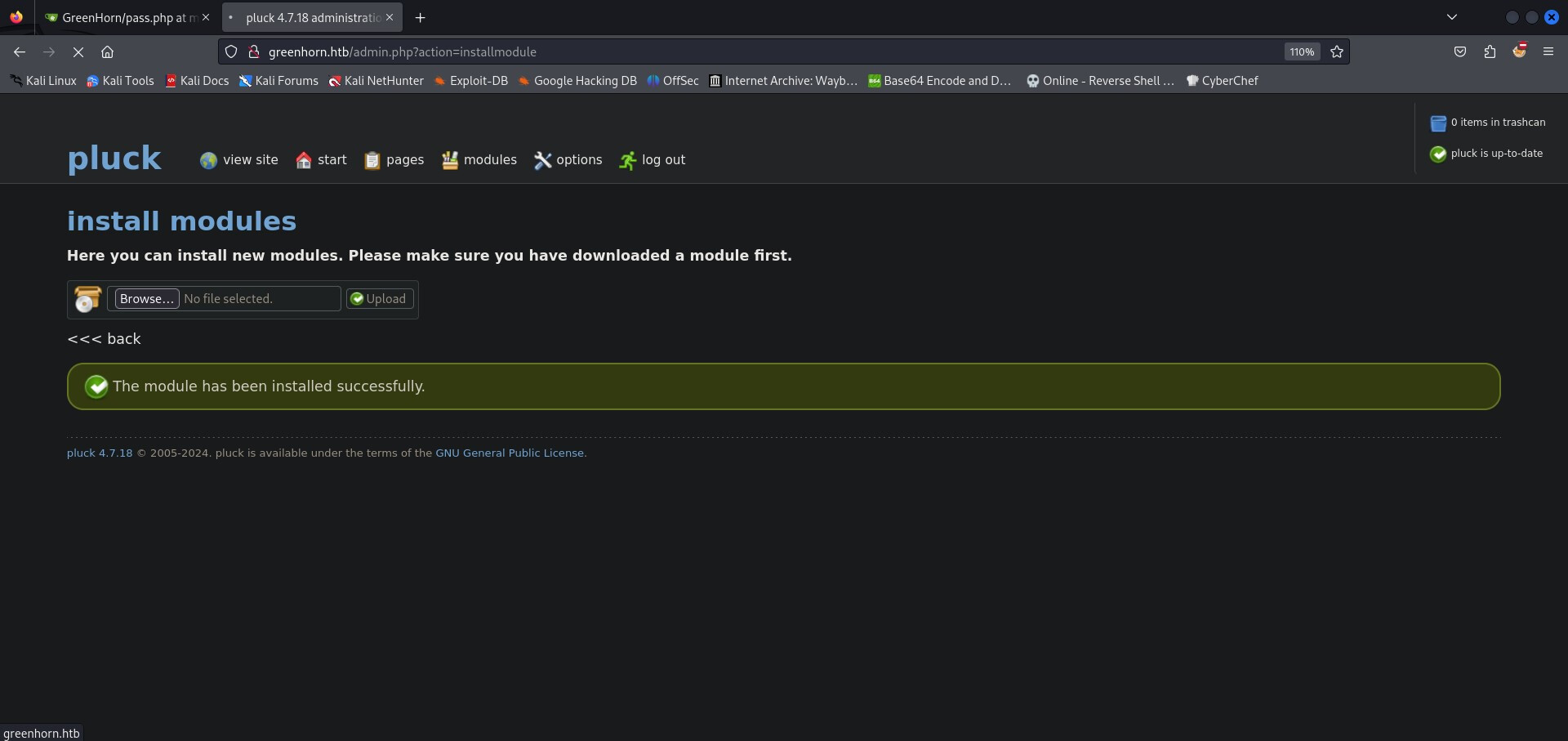Click the options wrench icon
Screen dimensions: 1568x741
click(542, 160)
